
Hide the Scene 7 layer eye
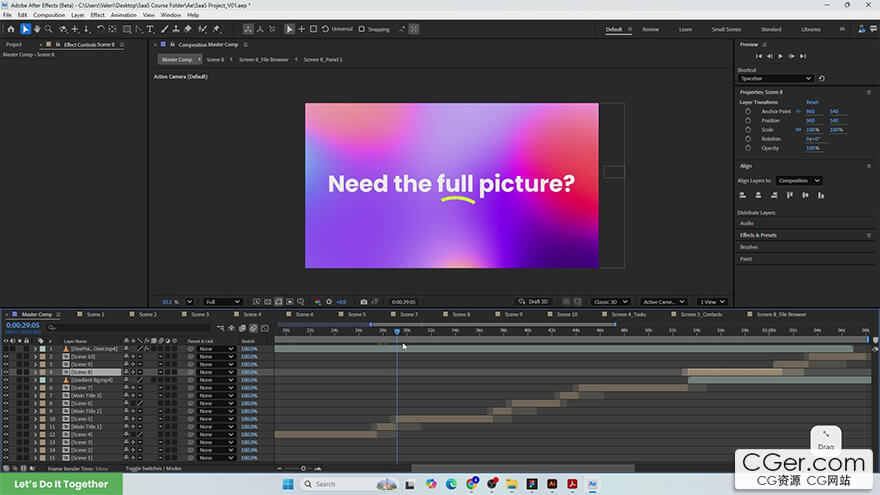point(6,388)
